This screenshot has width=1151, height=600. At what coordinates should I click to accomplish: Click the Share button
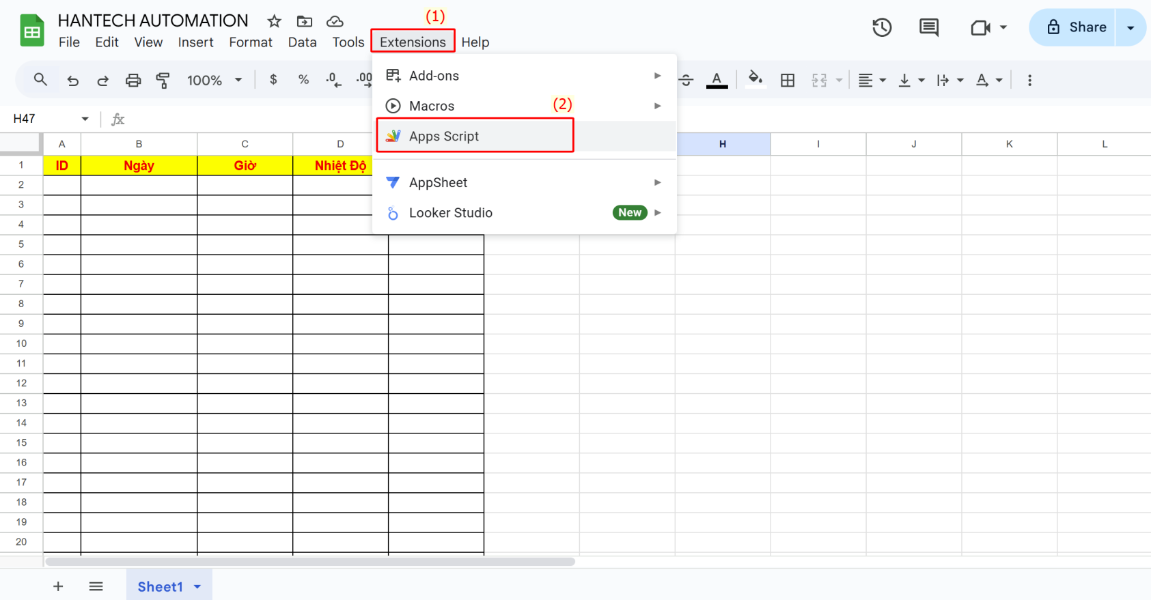point(1076,28)
